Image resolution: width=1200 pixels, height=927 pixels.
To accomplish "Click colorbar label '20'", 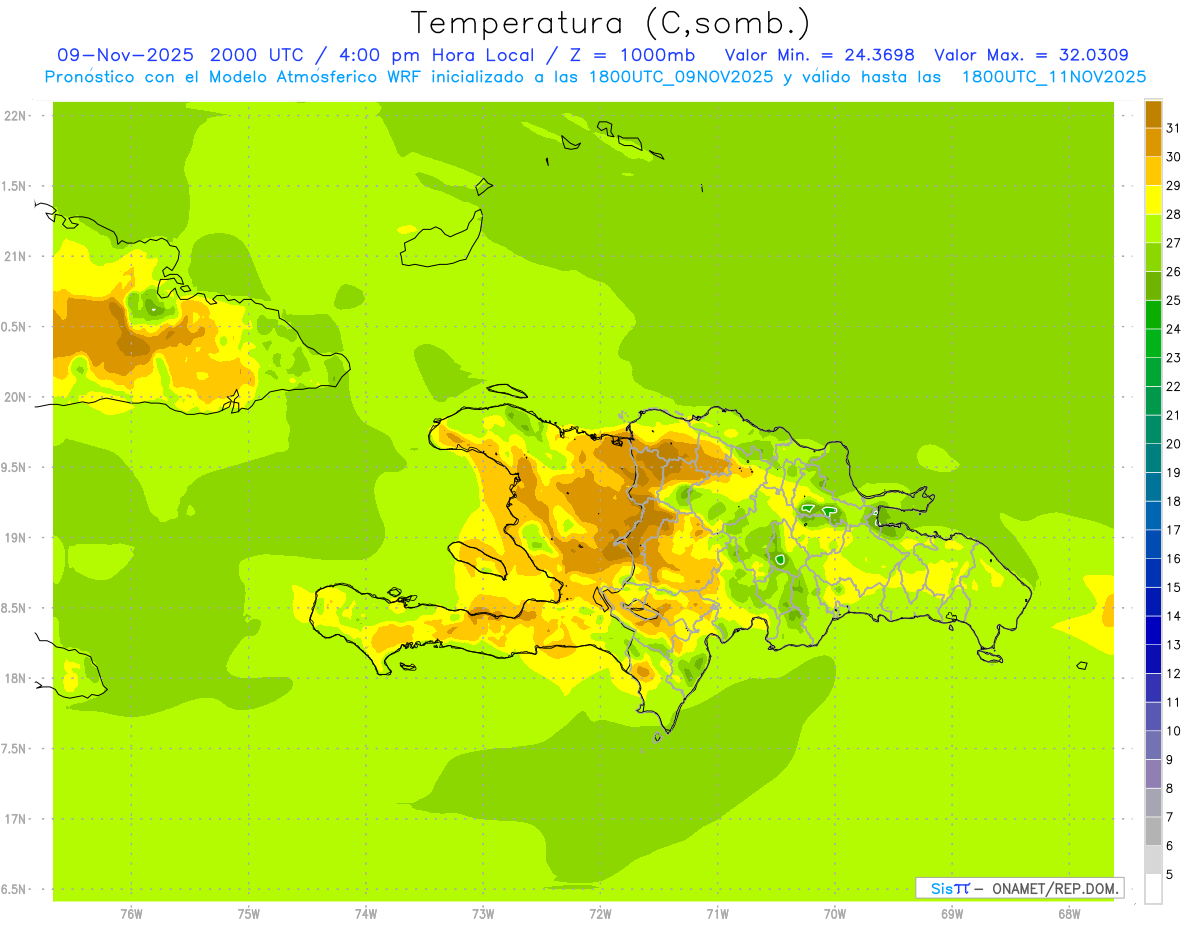I will [x=1174, y=444].
